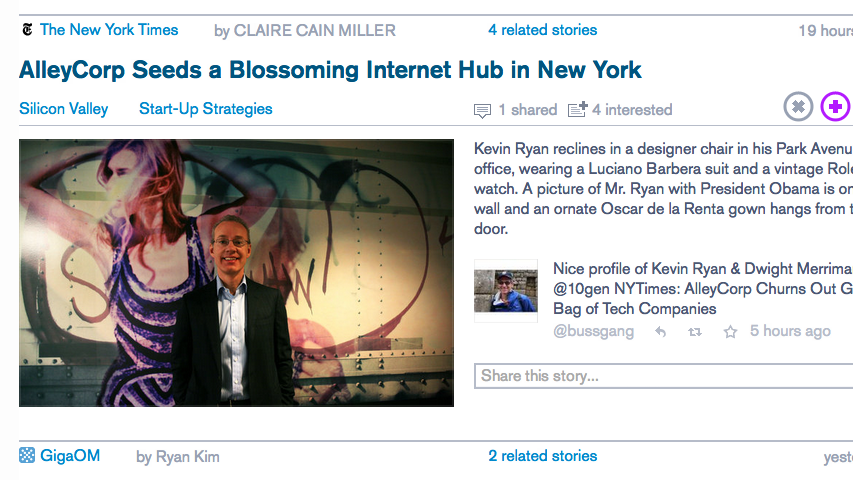Open AlleyCorp Seeds a Blossoming headline

[x=330, y=70]
